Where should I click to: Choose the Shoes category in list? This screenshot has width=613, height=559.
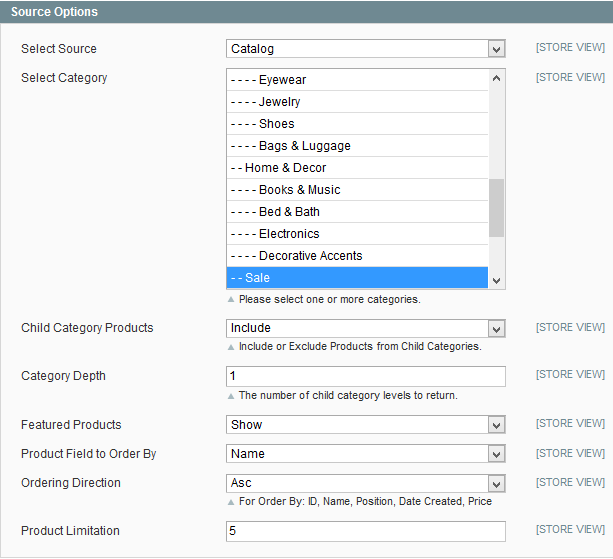pyautogui.click(x=357, y=124)
